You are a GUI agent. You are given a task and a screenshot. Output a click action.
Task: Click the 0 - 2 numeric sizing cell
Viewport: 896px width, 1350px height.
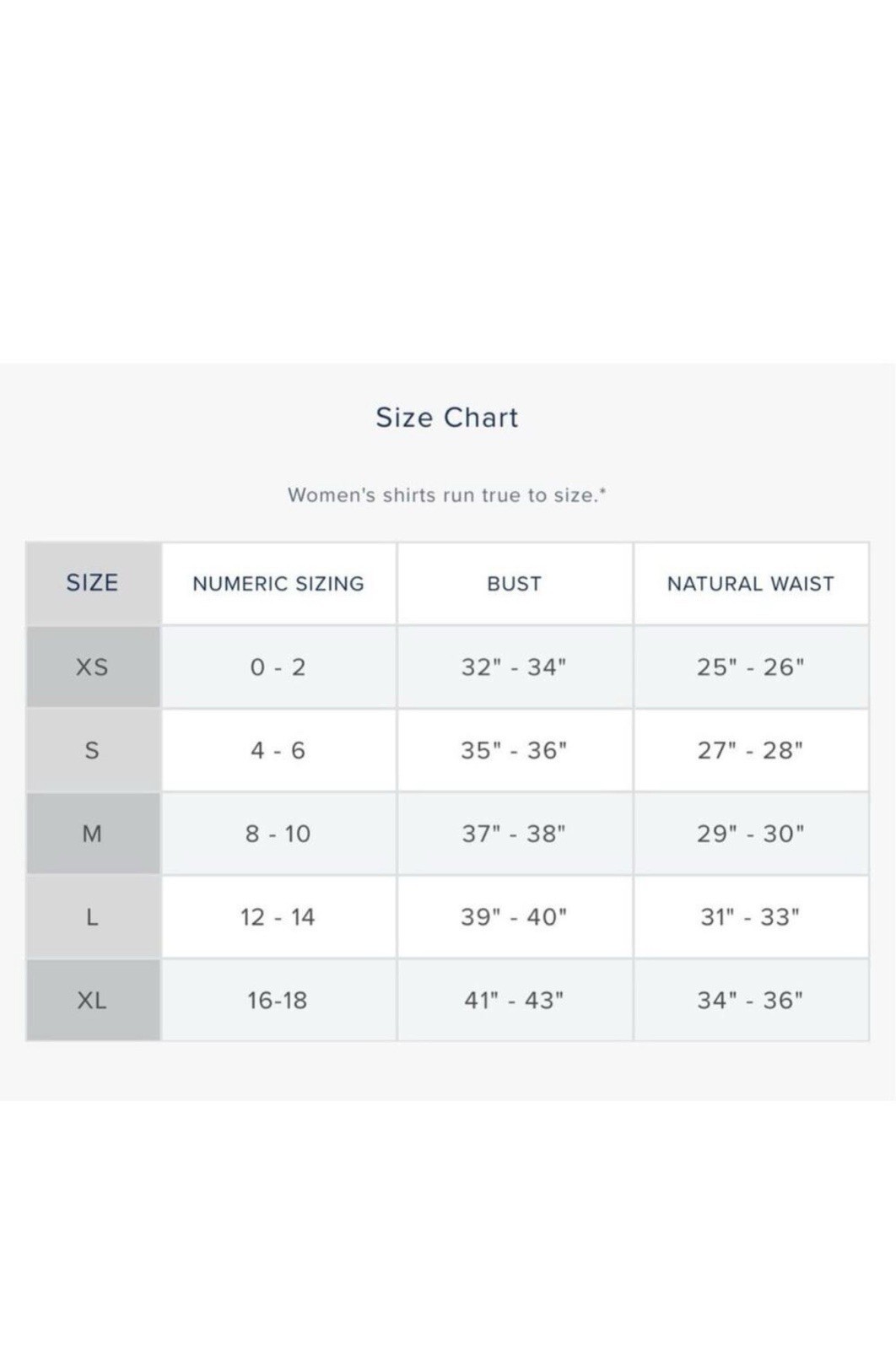tap(278, 667)
